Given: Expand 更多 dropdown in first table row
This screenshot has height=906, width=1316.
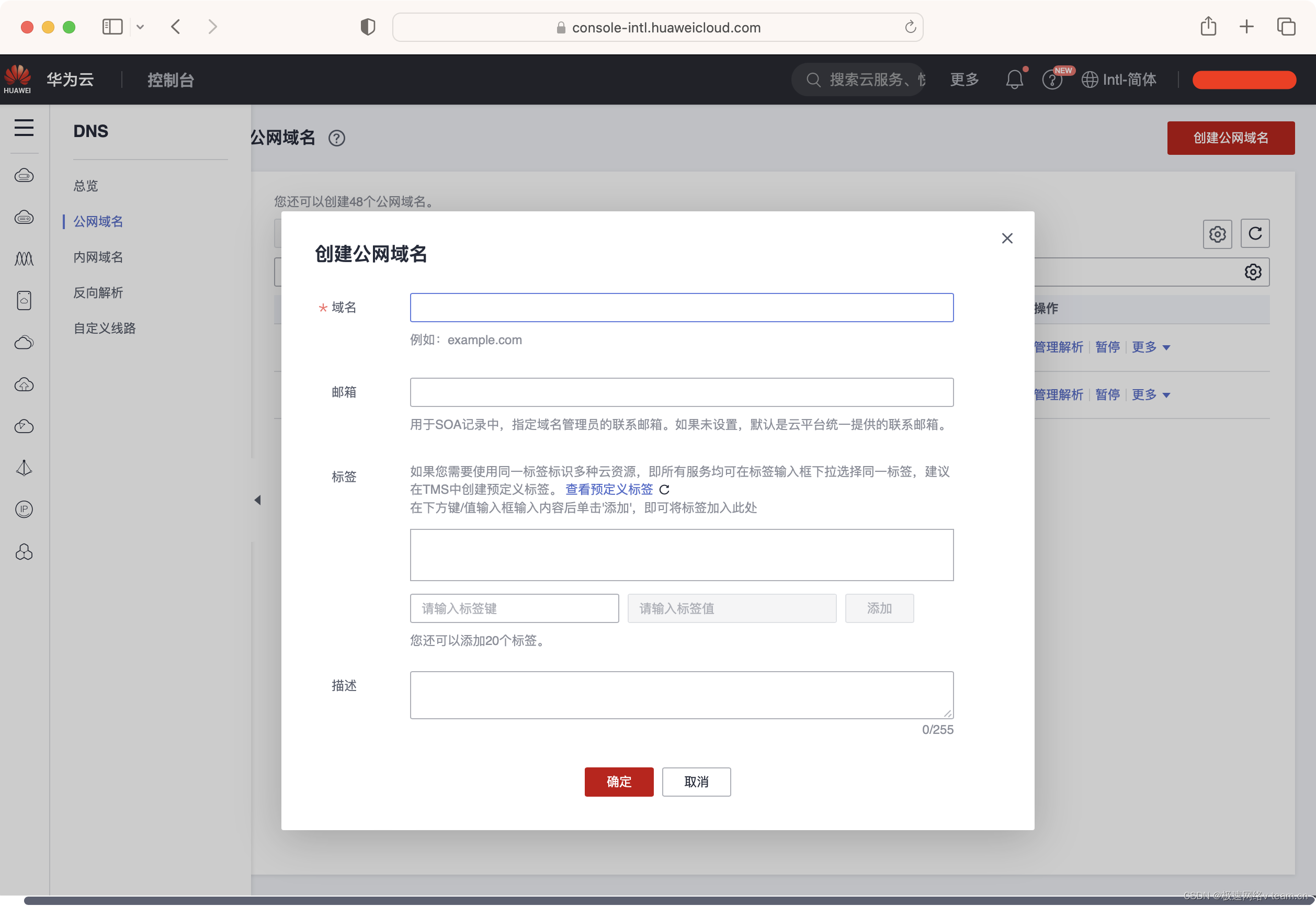Looking at the screenshot, I should click(1150, 347).
